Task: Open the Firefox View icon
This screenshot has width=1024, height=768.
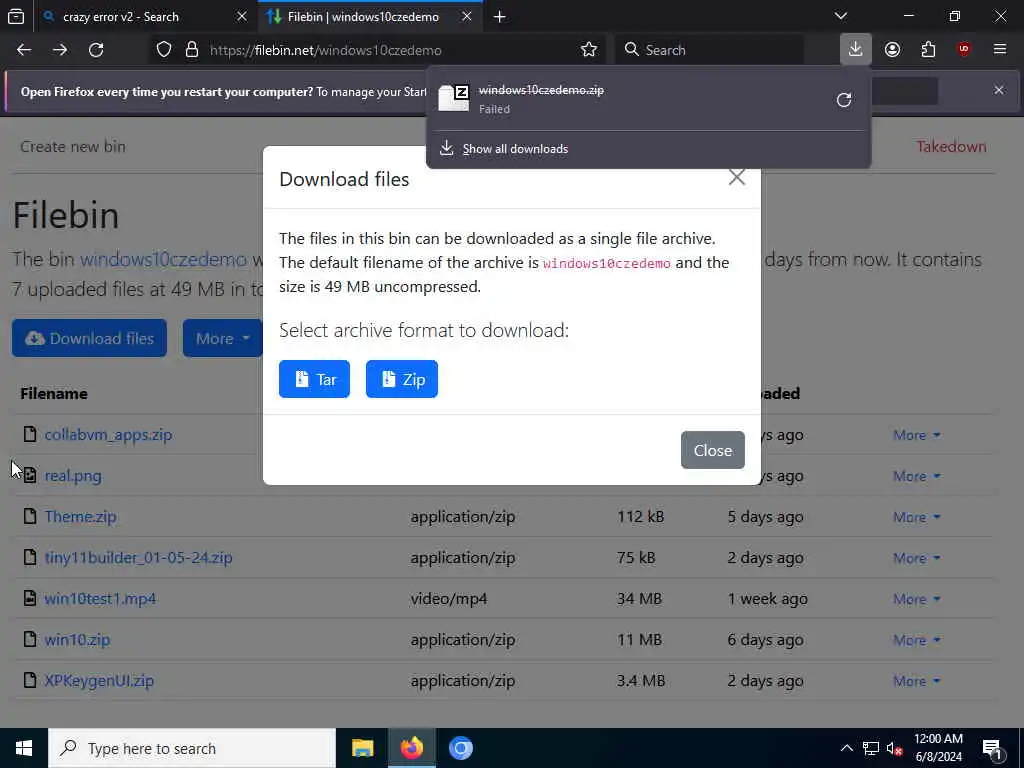Action: click(x=16, y=16)
